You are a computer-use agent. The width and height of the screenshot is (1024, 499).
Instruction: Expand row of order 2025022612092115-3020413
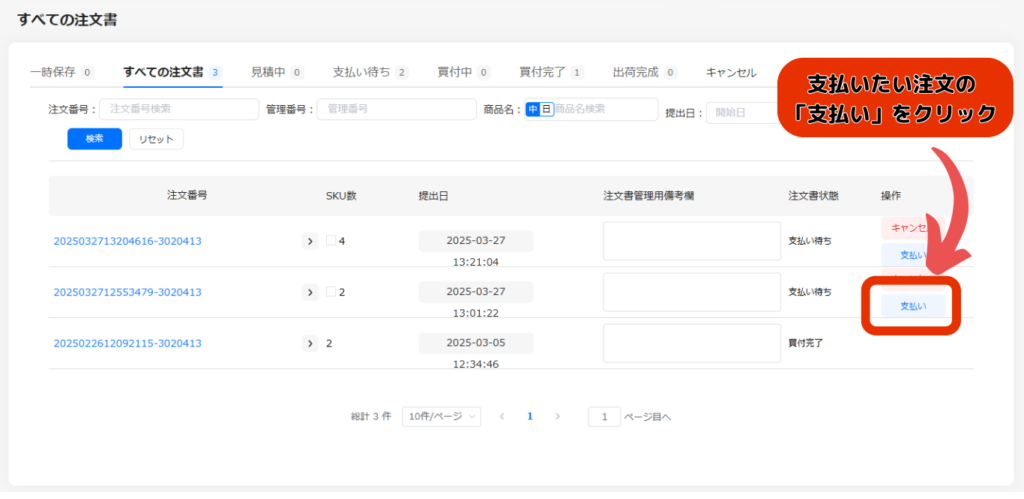(310, 343)
